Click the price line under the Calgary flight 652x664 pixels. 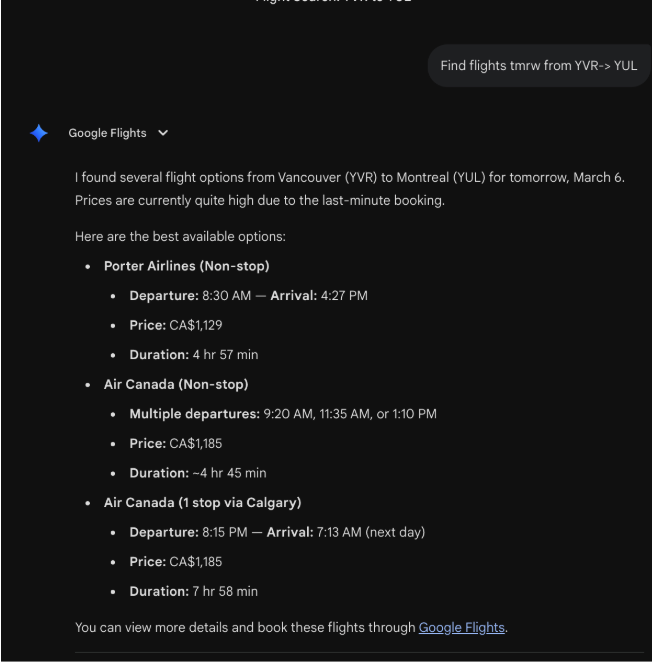pos(176,562)
